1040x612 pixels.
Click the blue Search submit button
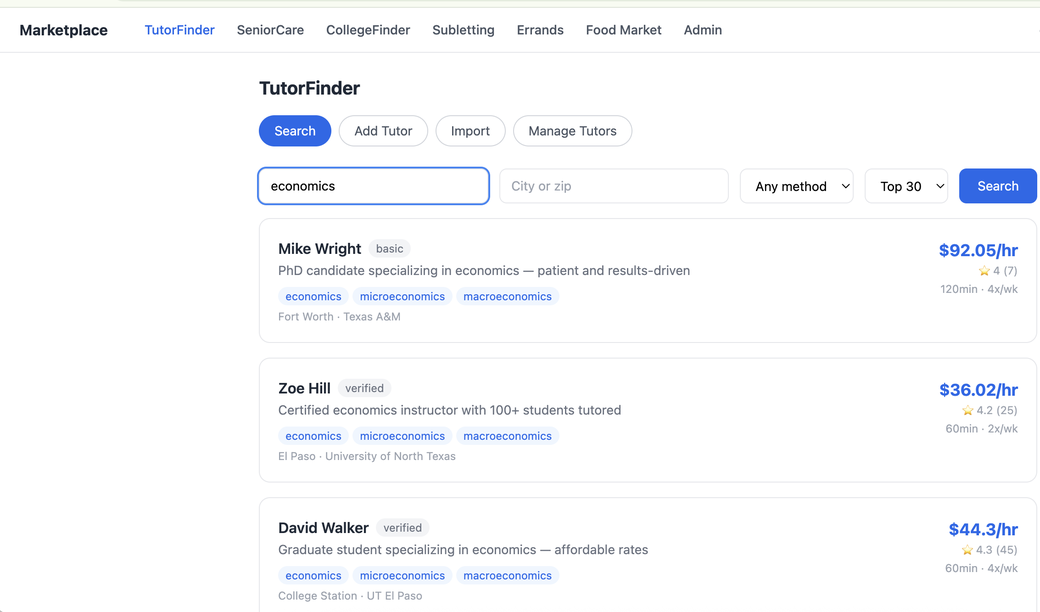click(x=998, y=186)
